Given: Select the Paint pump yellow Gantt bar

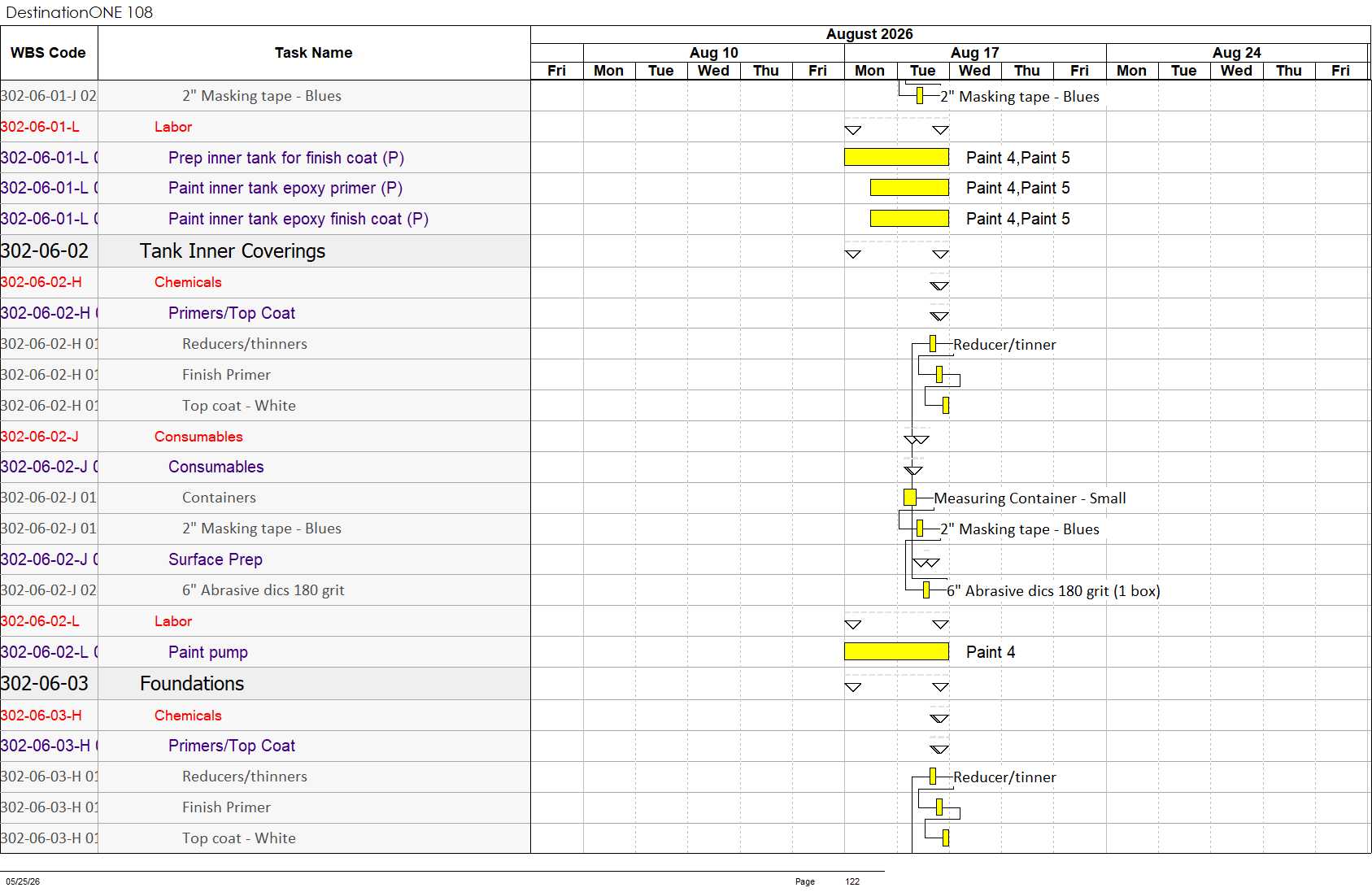Looking at the screenshot, I should tap(896, 651).
